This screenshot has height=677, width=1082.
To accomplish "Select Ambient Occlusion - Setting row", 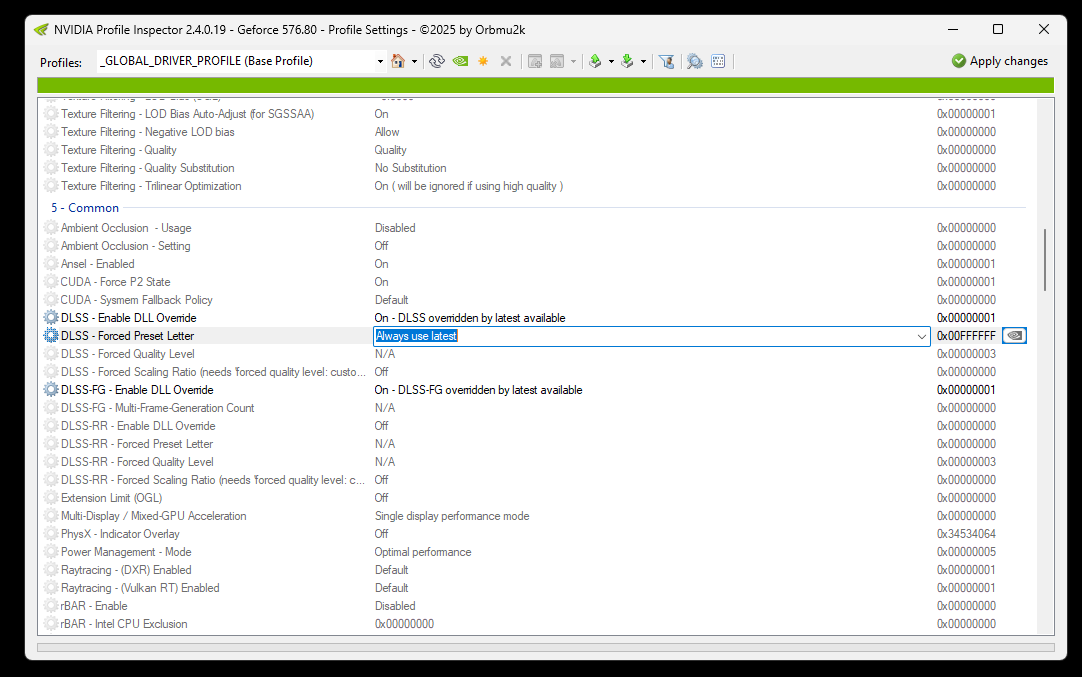I will 535,246.
